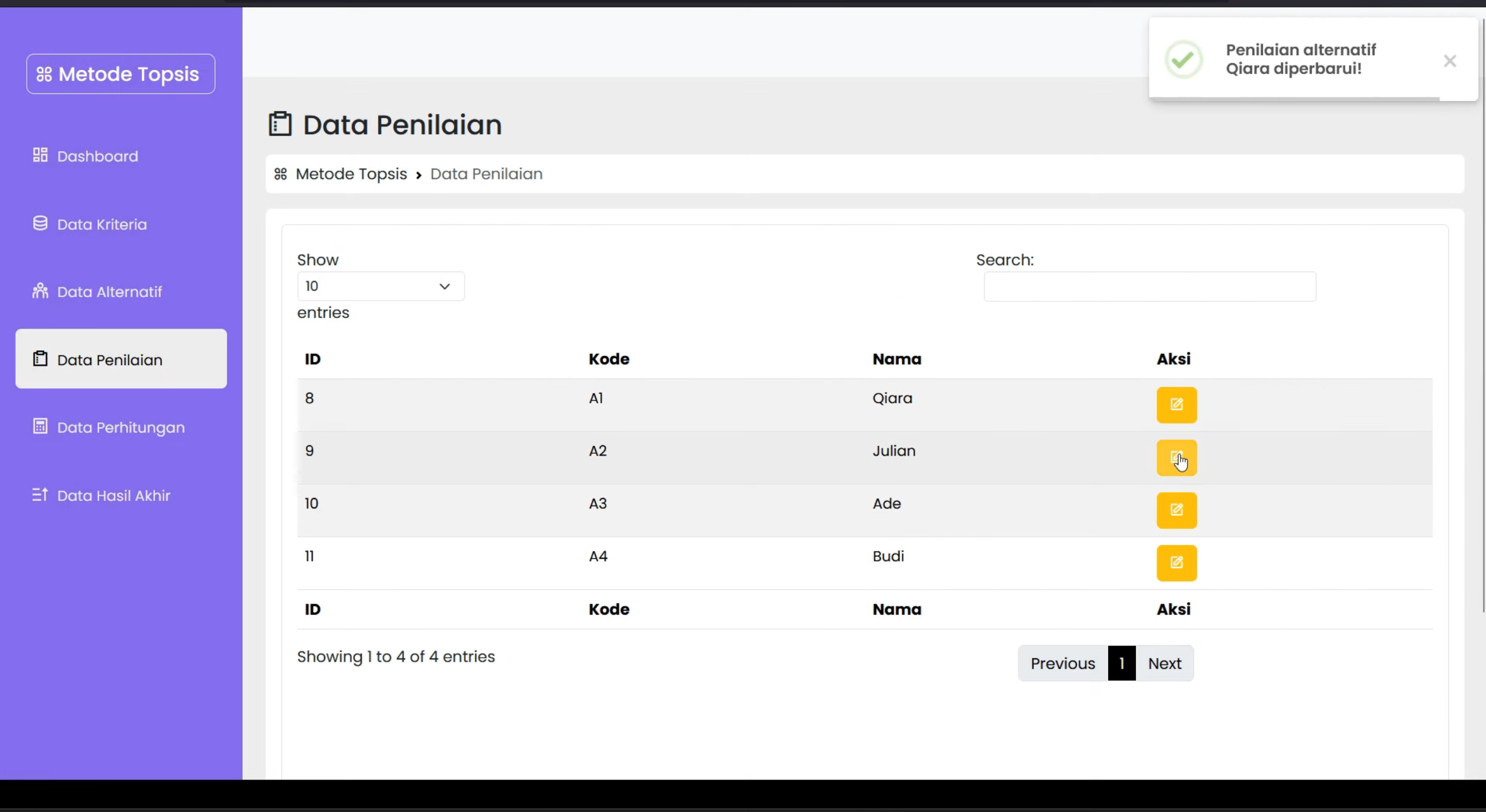
Task: Click the breadcrumb Metode Topsis icon
Action: (x=280, y=174)
